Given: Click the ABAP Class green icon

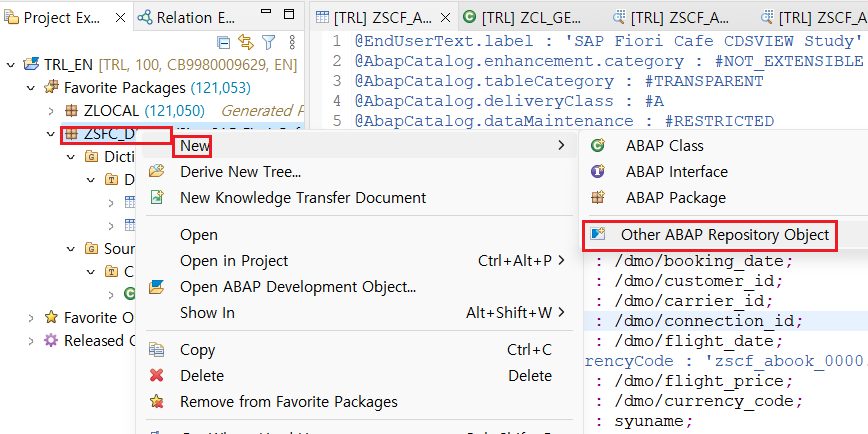Looking at the screenshot, I should click(x=598, y=146).
